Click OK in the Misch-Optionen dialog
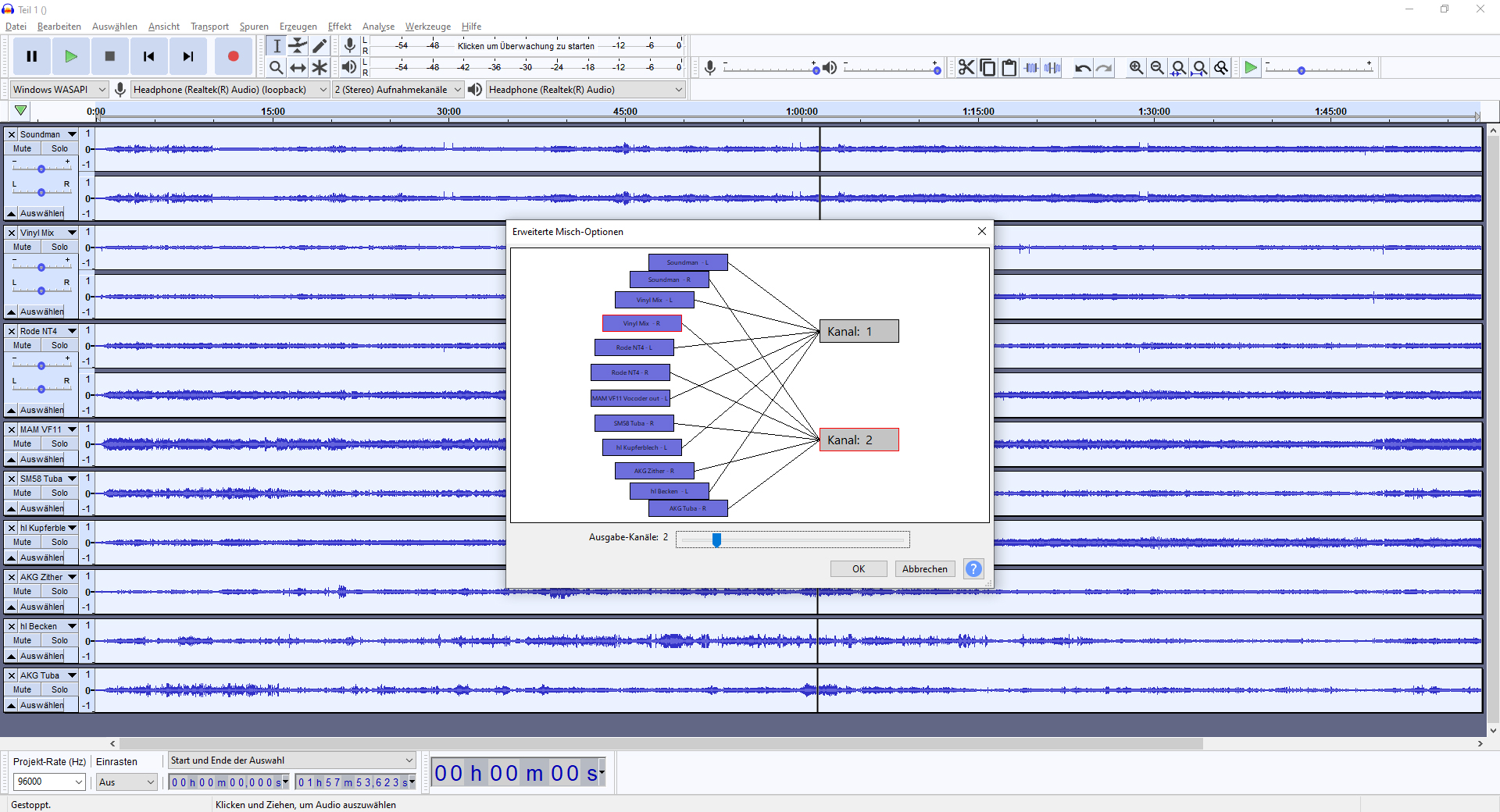 pyautogui.click(x=858, y=569)
